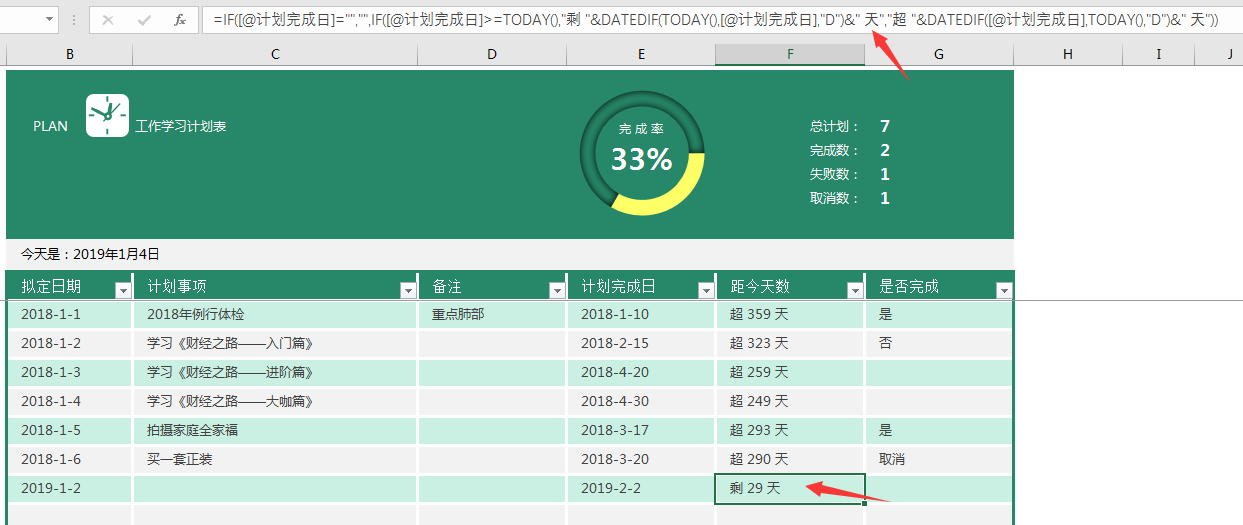Open the 计划事项 filter dropdown
This screenshot has width=1243, height=525.
(408, 290)
